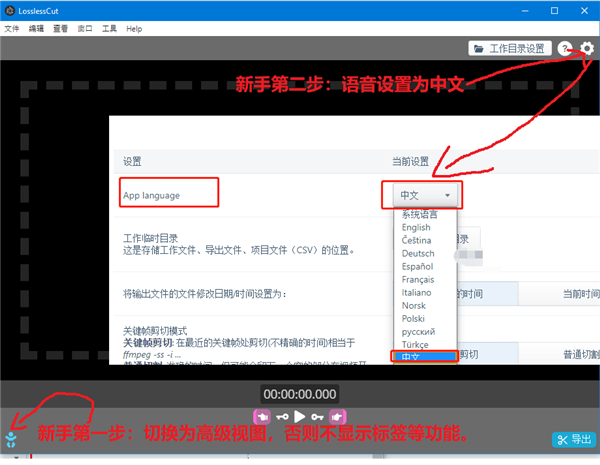This screenshot has height=465, width=600.
Task: Select the 当前时间 option
Action: (559, 294)
